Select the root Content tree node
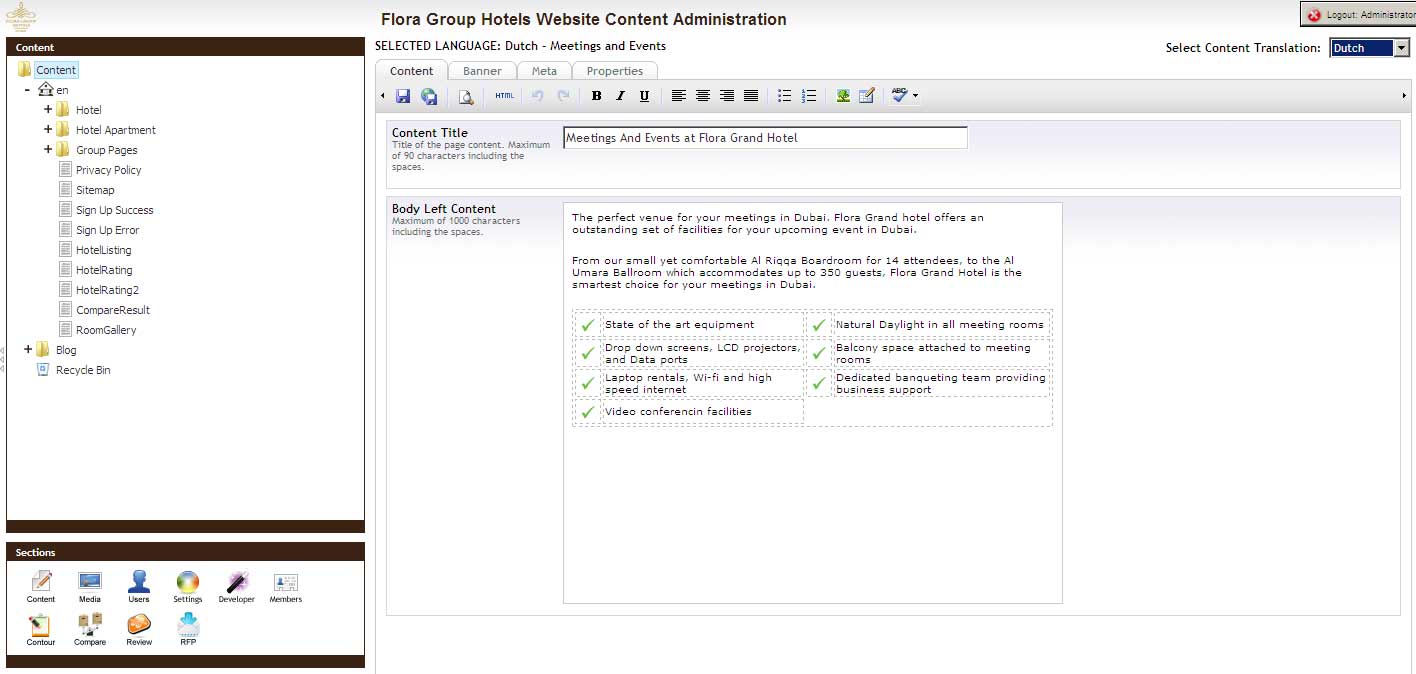The height and width of the screenshot is (674, 1416). tap(56, 70)
